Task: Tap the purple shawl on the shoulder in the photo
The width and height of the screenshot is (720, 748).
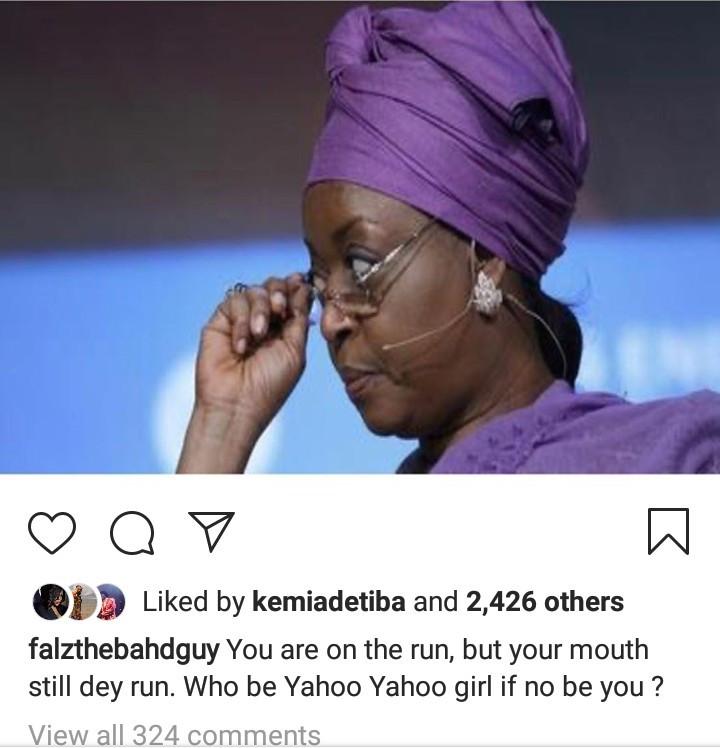Action: [573, 434]
